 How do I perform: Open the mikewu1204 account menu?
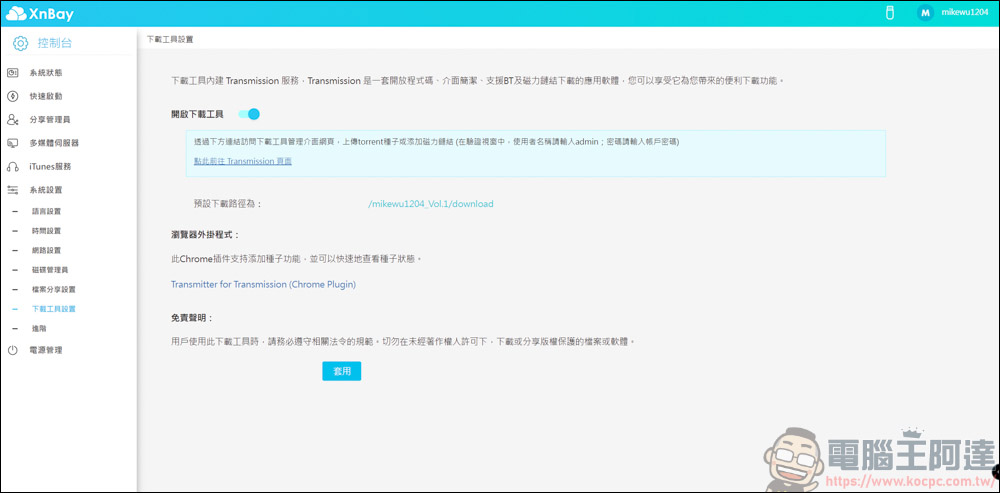point(967,13)
